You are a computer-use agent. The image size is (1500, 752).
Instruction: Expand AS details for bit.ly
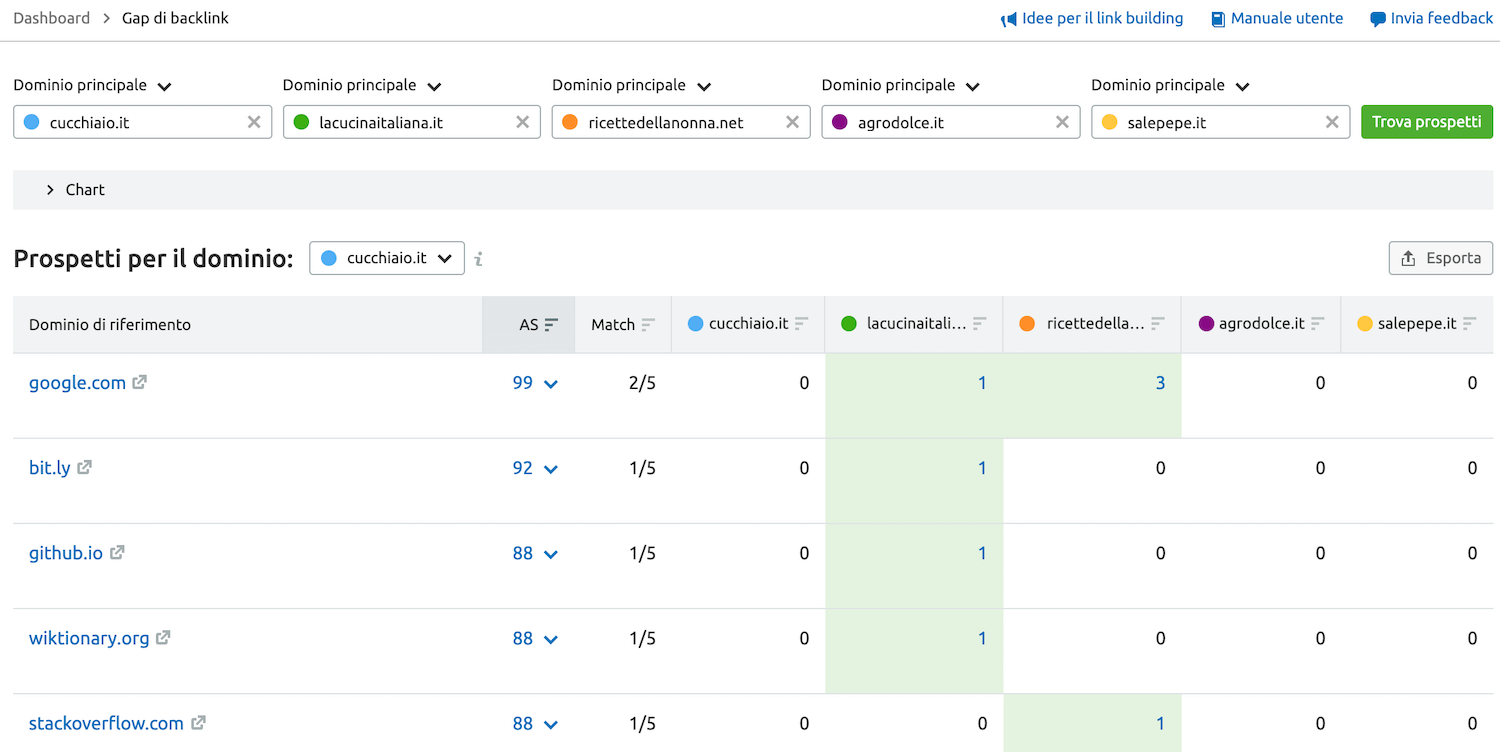pyautogui.click(x=550, y=469)
